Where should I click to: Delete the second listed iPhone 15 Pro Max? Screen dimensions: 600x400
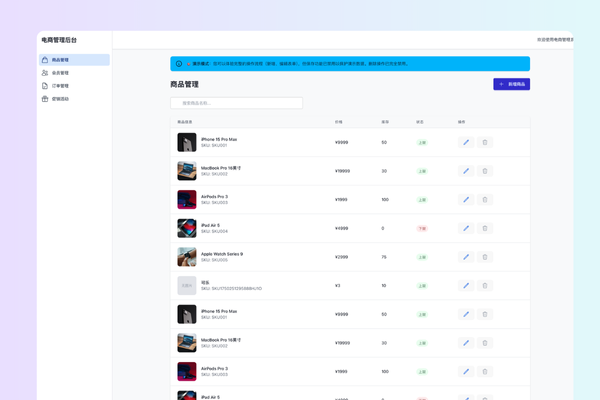coord(485,314)
